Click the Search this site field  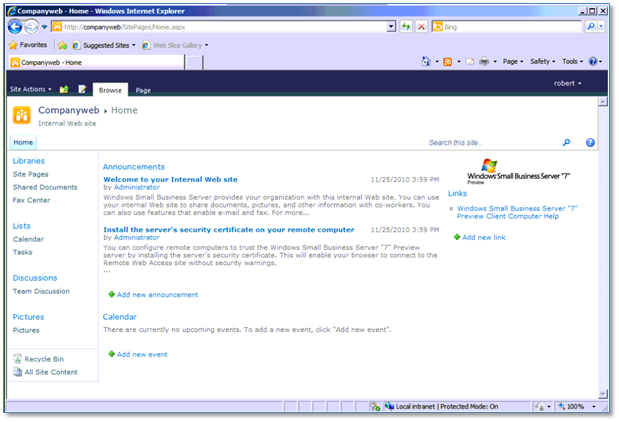click(491, 143)
